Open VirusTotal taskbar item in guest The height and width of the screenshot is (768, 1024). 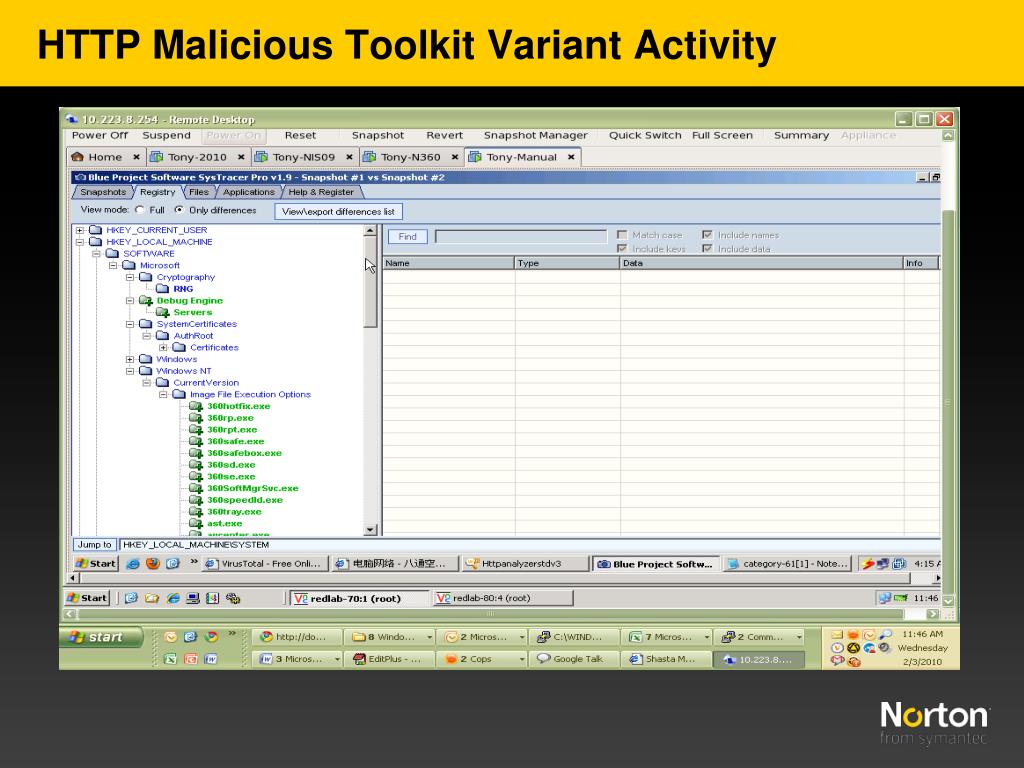coord(263,564)
